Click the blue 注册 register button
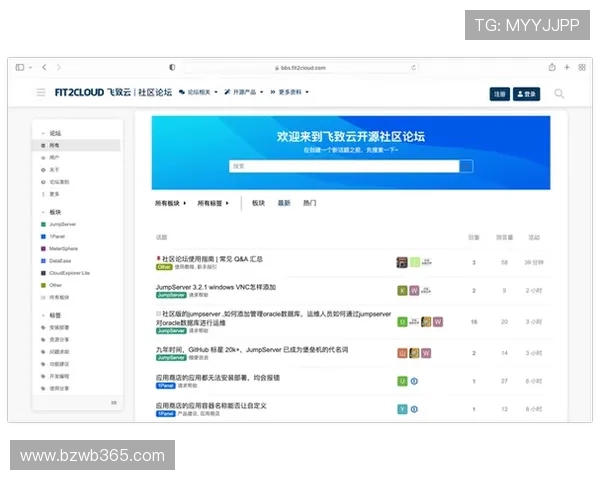This screenshot has width=600, height=480. point(499,94)
